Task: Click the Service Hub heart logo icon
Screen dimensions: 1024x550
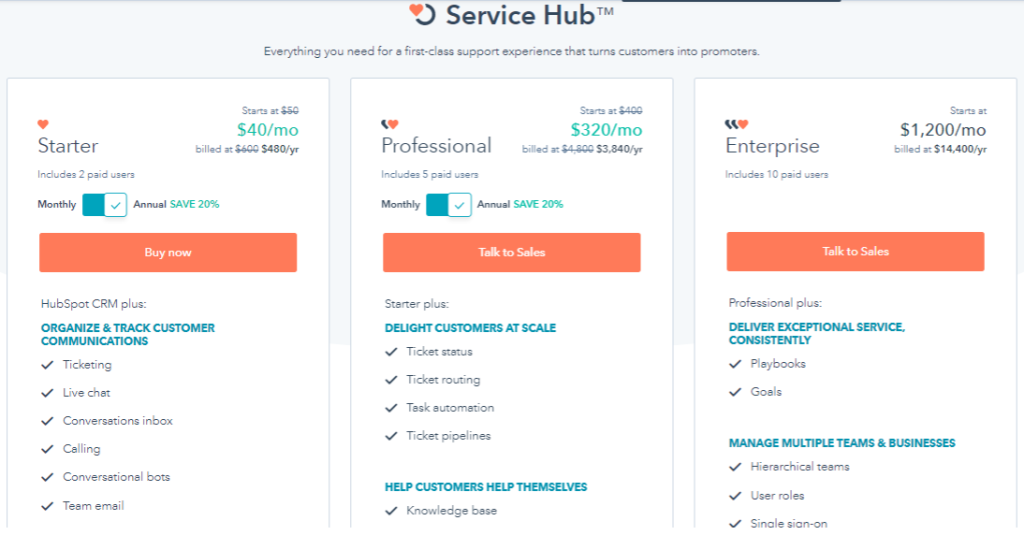Action: [422, 15]
